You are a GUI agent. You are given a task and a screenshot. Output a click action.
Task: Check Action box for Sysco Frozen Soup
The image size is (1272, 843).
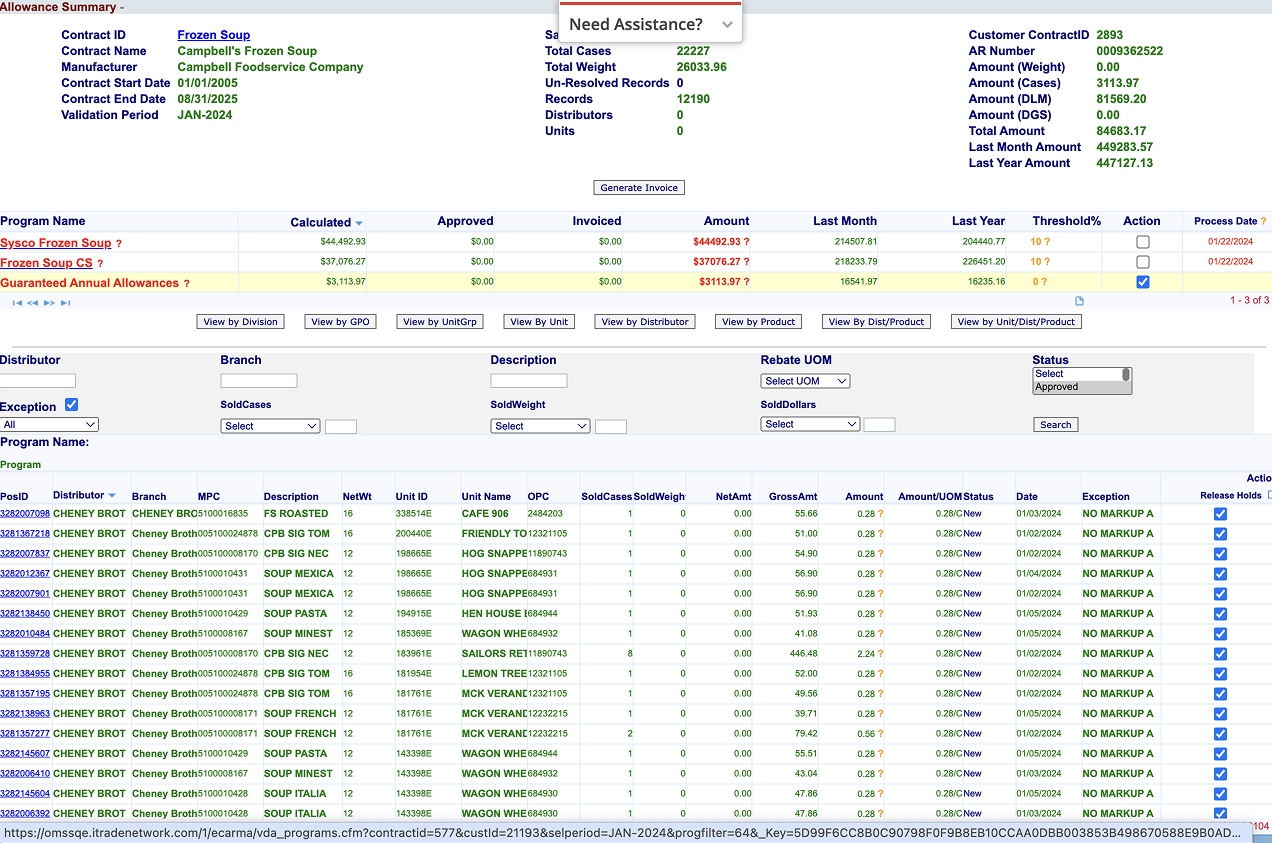click(1143, 242)
